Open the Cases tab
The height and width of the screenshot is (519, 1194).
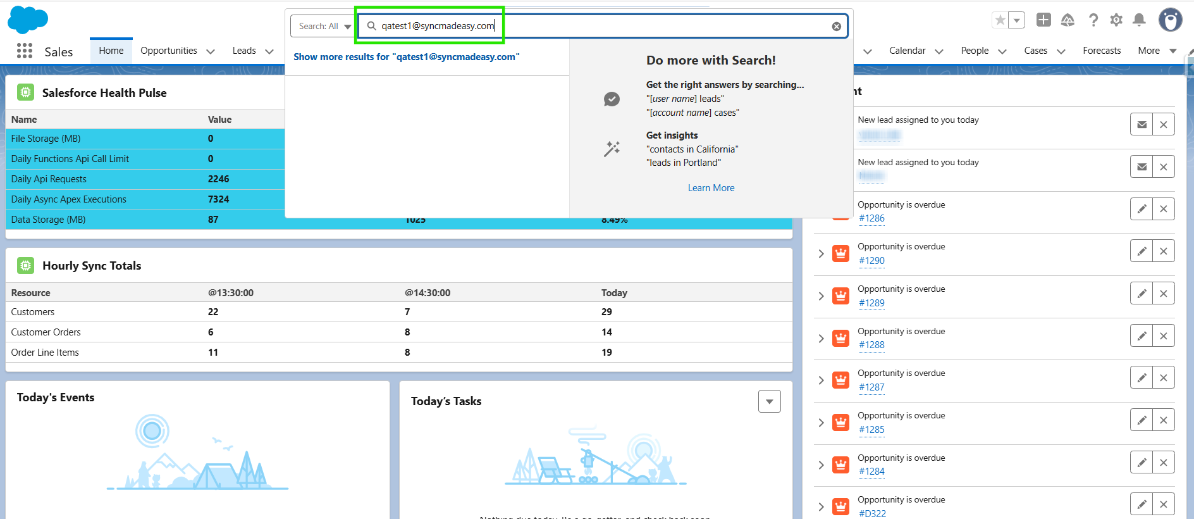pyautogui.click(x=1036, y=51)
